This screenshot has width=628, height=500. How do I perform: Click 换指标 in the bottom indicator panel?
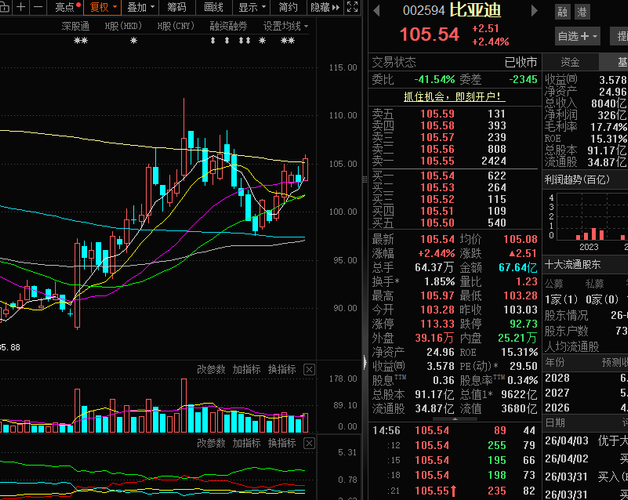coord(282,443)
